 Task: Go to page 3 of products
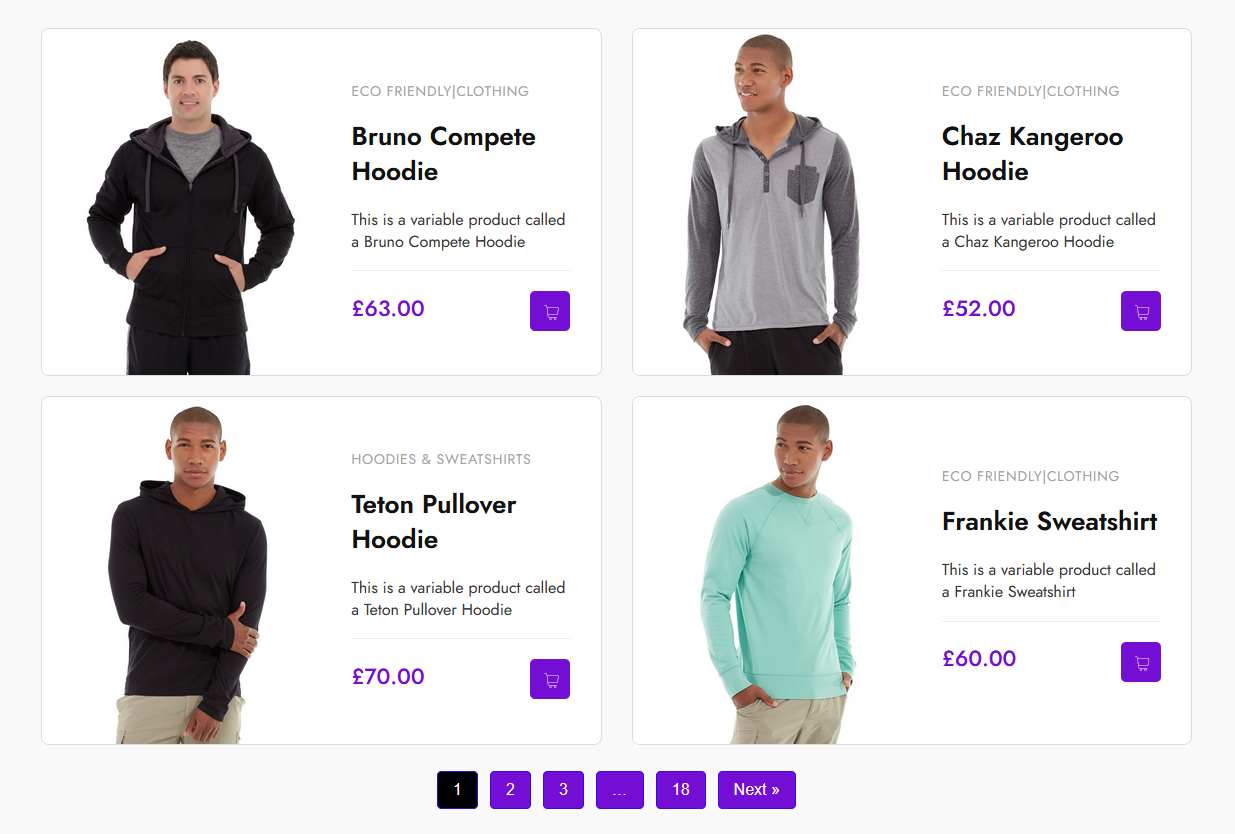pos(563,790)
